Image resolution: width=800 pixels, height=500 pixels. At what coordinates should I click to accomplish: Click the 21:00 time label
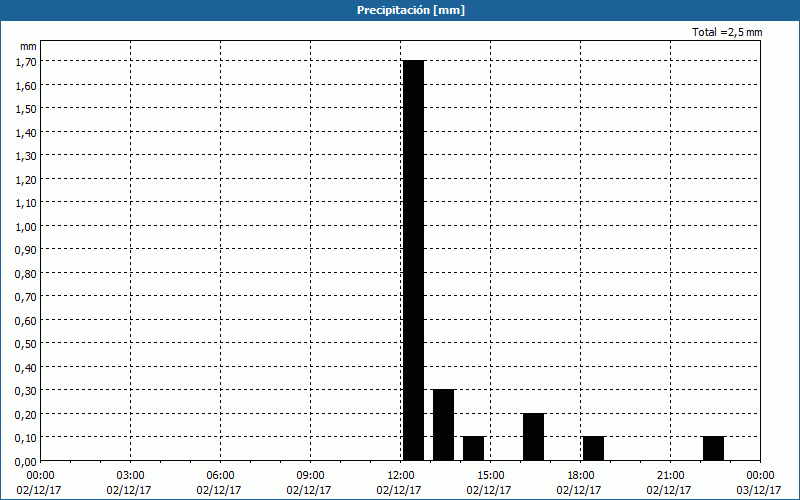pos(670,476)
